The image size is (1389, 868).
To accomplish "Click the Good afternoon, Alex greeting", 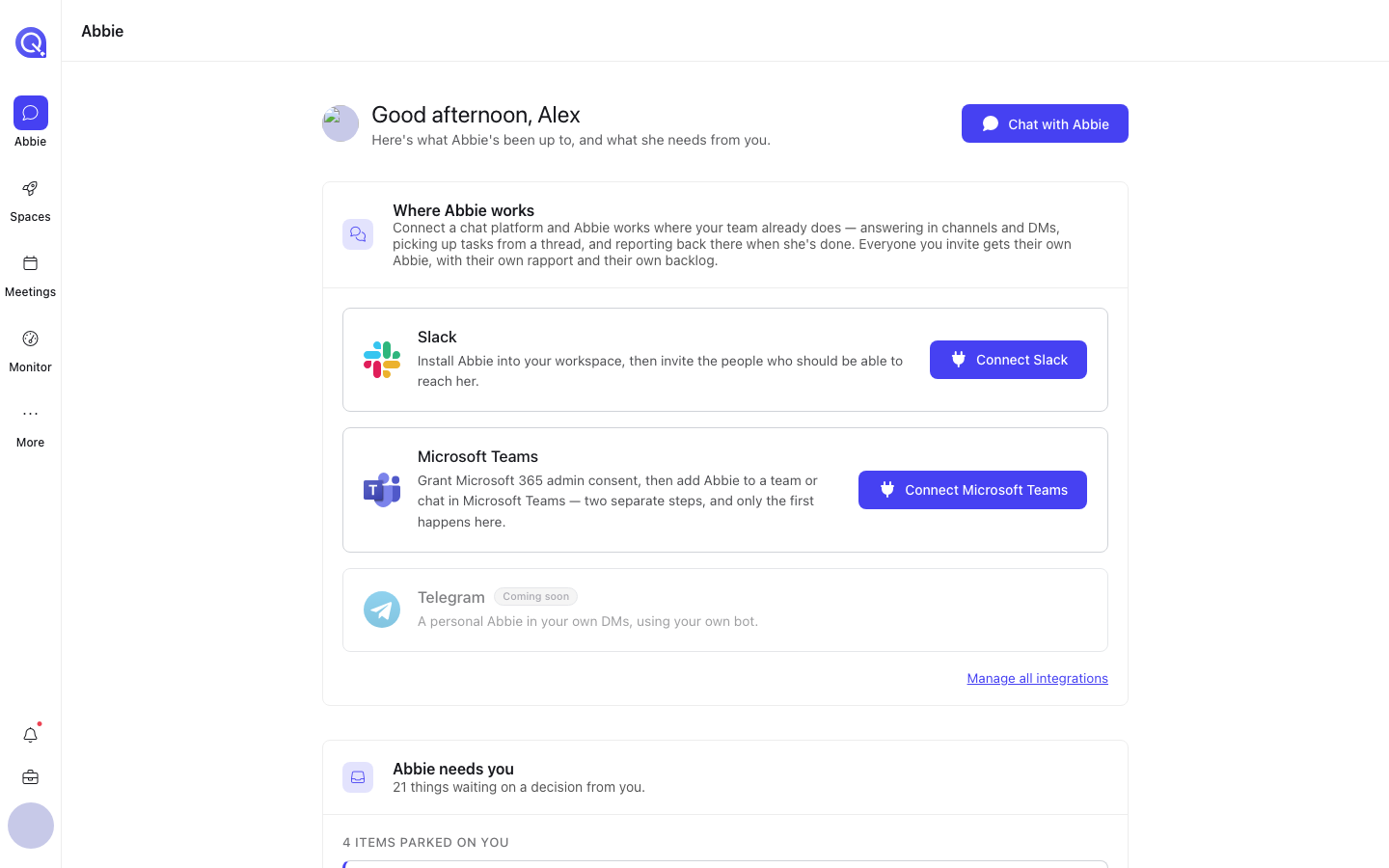I will 476,115.
